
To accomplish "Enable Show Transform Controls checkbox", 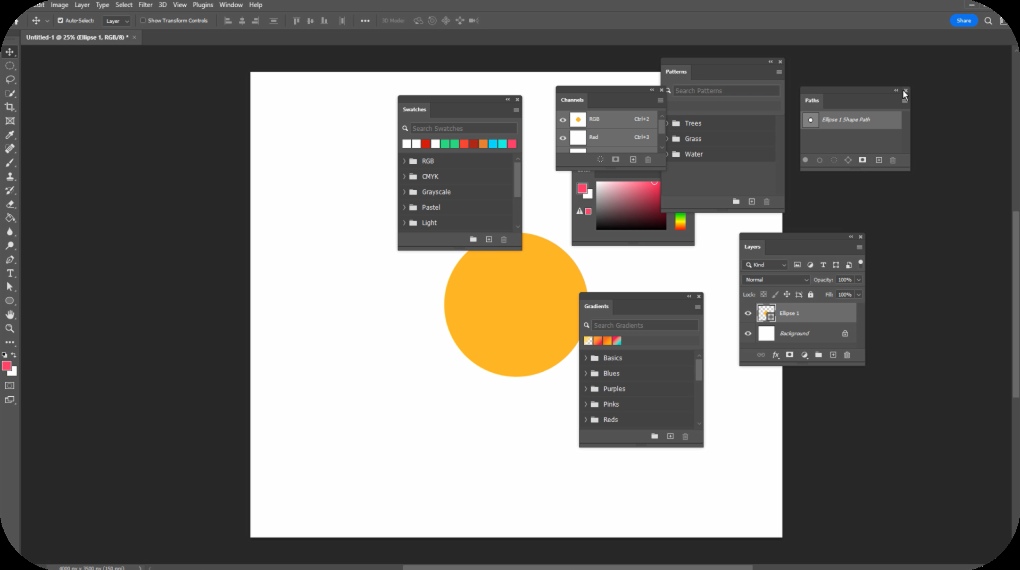I will point(143,20).
